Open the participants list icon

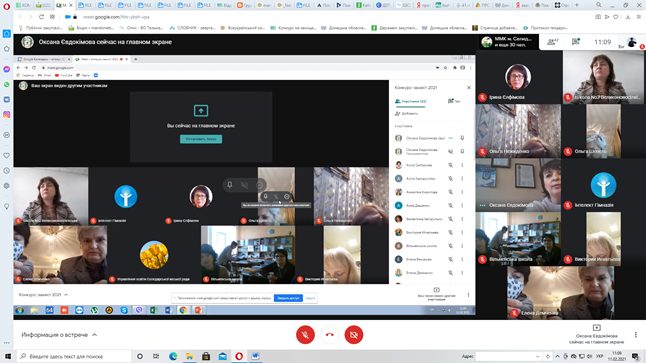pos(552,42)
